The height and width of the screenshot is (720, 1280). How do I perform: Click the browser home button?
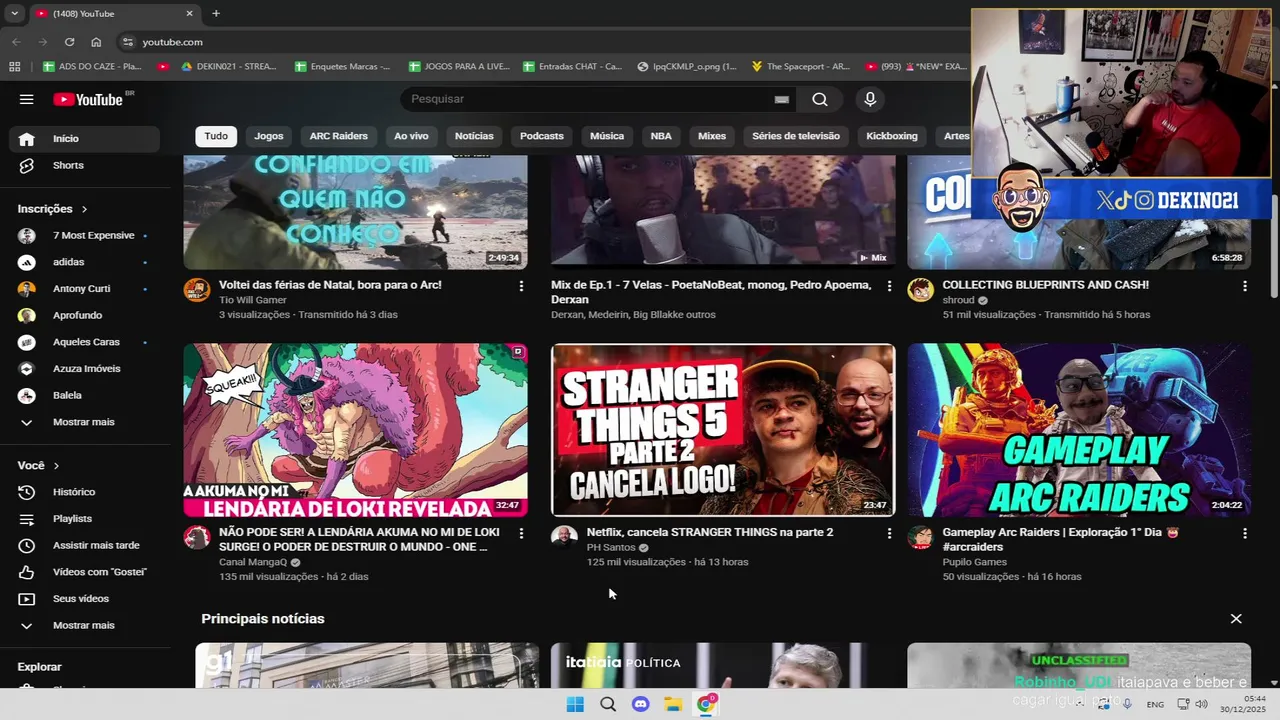[x=96, y=42]
